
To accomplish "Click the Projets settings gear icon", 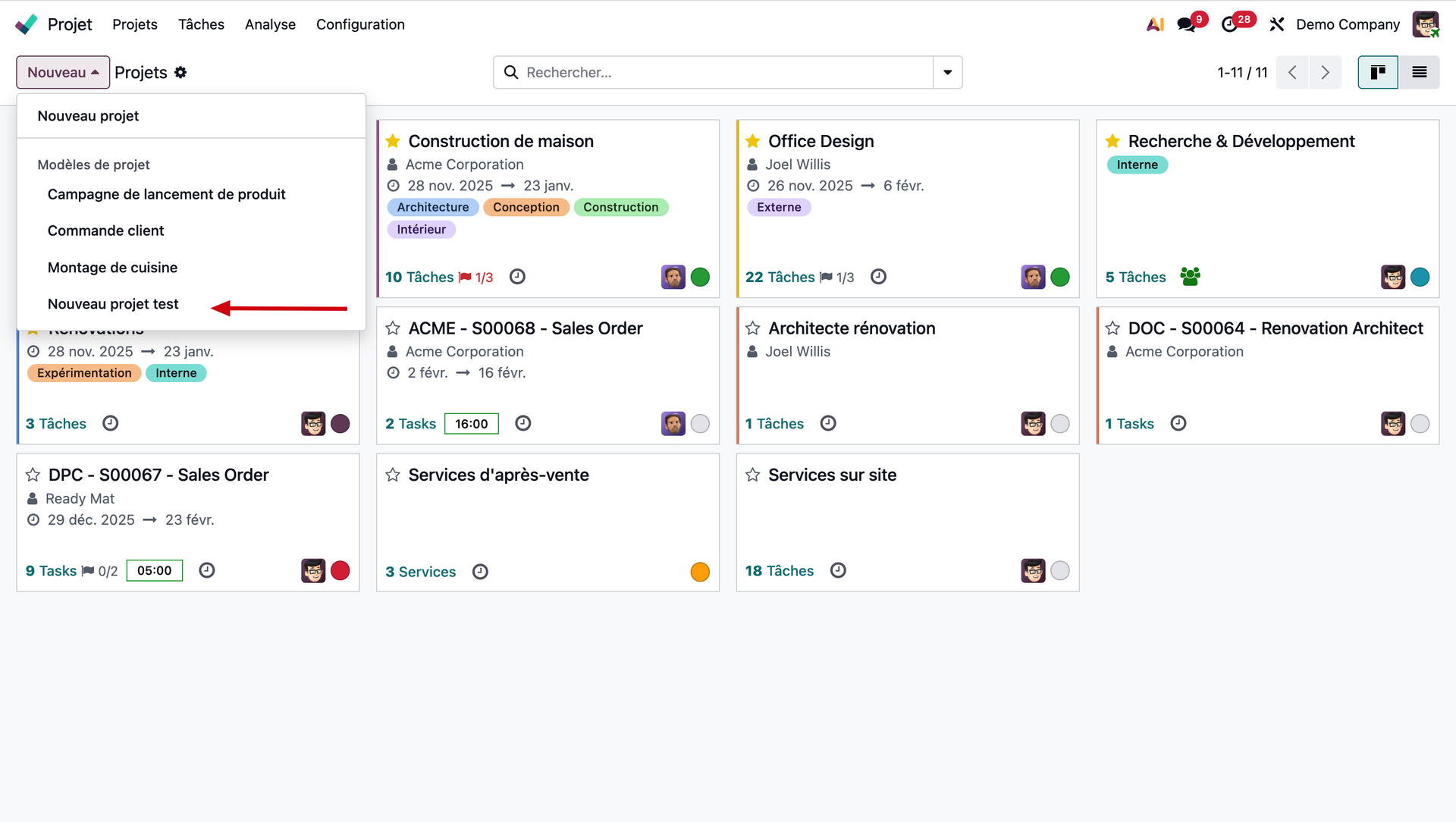I will [x=180, y=72].
